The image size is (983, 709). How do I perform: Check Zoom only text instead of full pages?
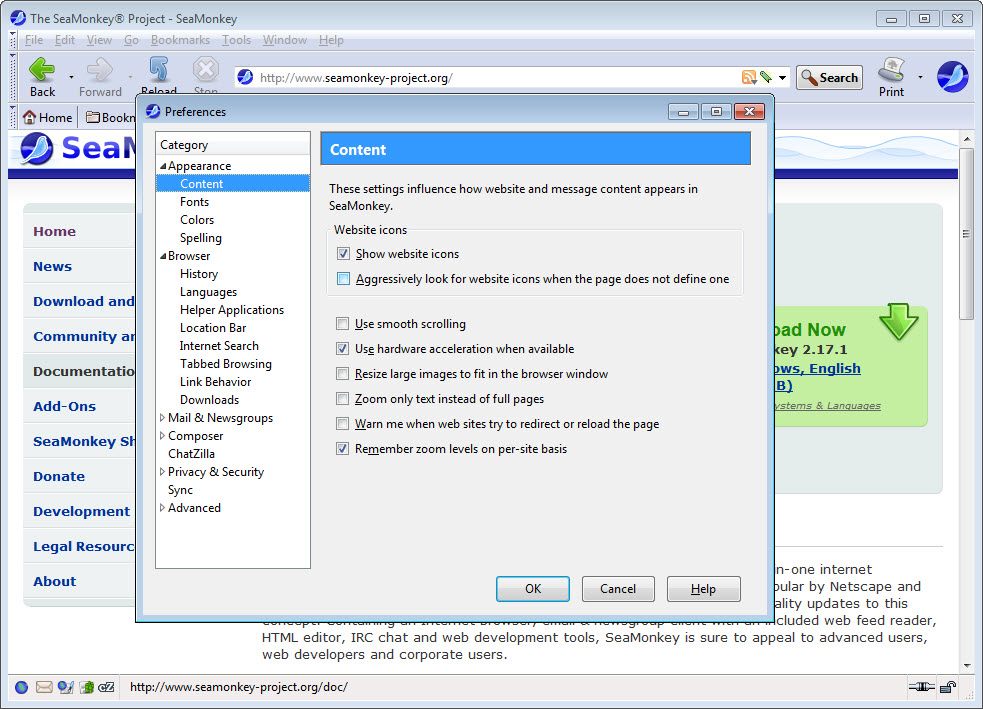(342, 399)
